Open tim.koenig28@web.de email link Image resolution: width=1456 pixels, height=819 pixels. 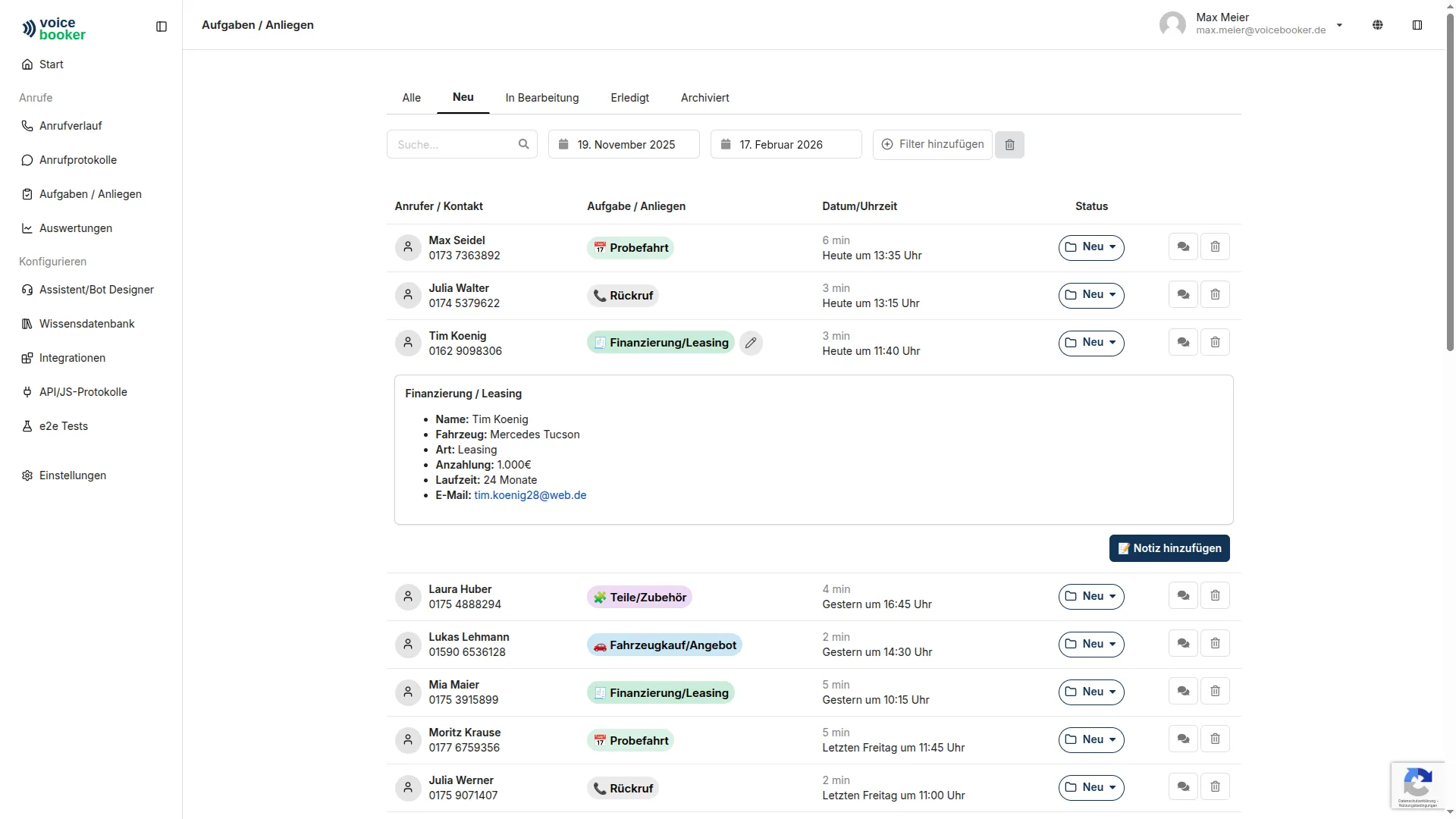click(530, 495)
